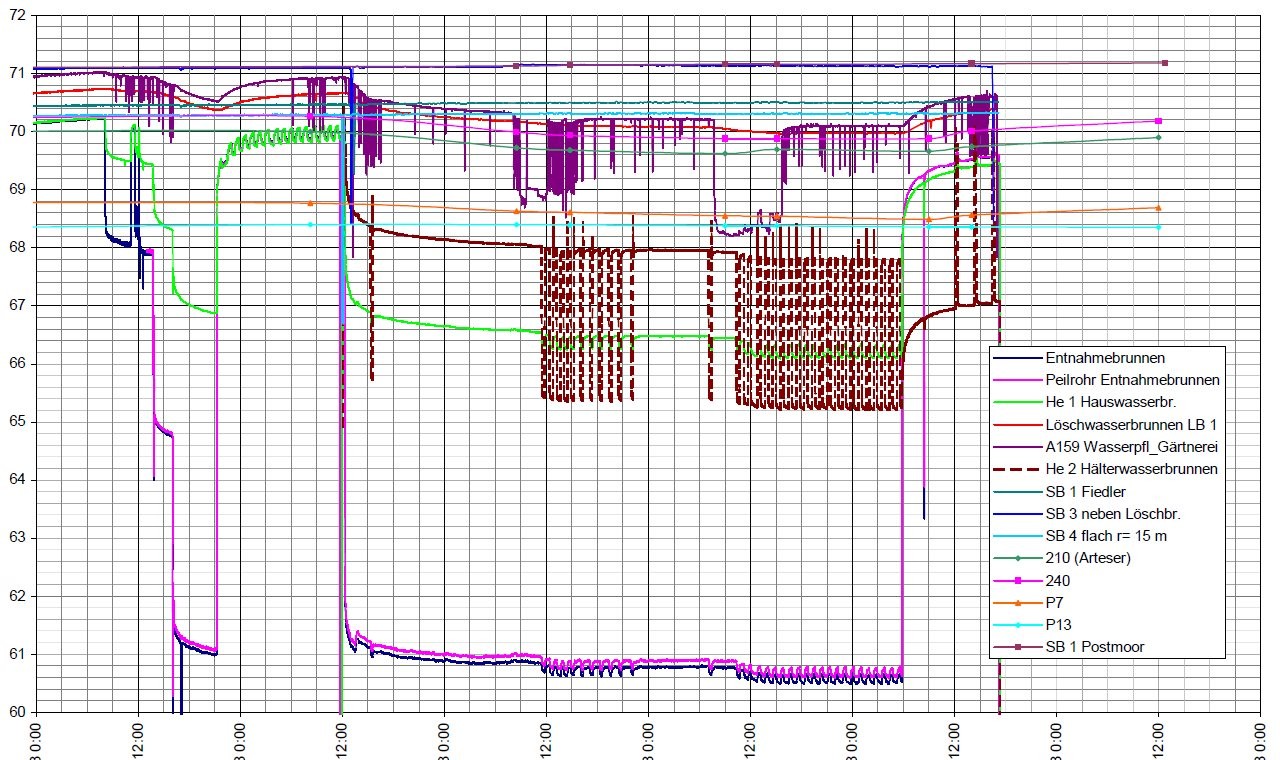Click A159 Wasserpfl_Gärtnerei in the legend
Viewport: 1280px width, 760px height.
coord(1132,447)
